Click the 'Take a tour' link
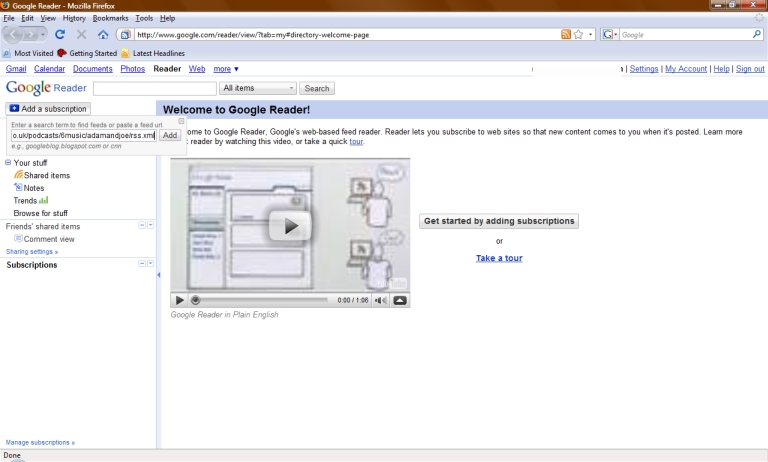The width and height of the screenshot is (768, 462). tap(499, 258)
